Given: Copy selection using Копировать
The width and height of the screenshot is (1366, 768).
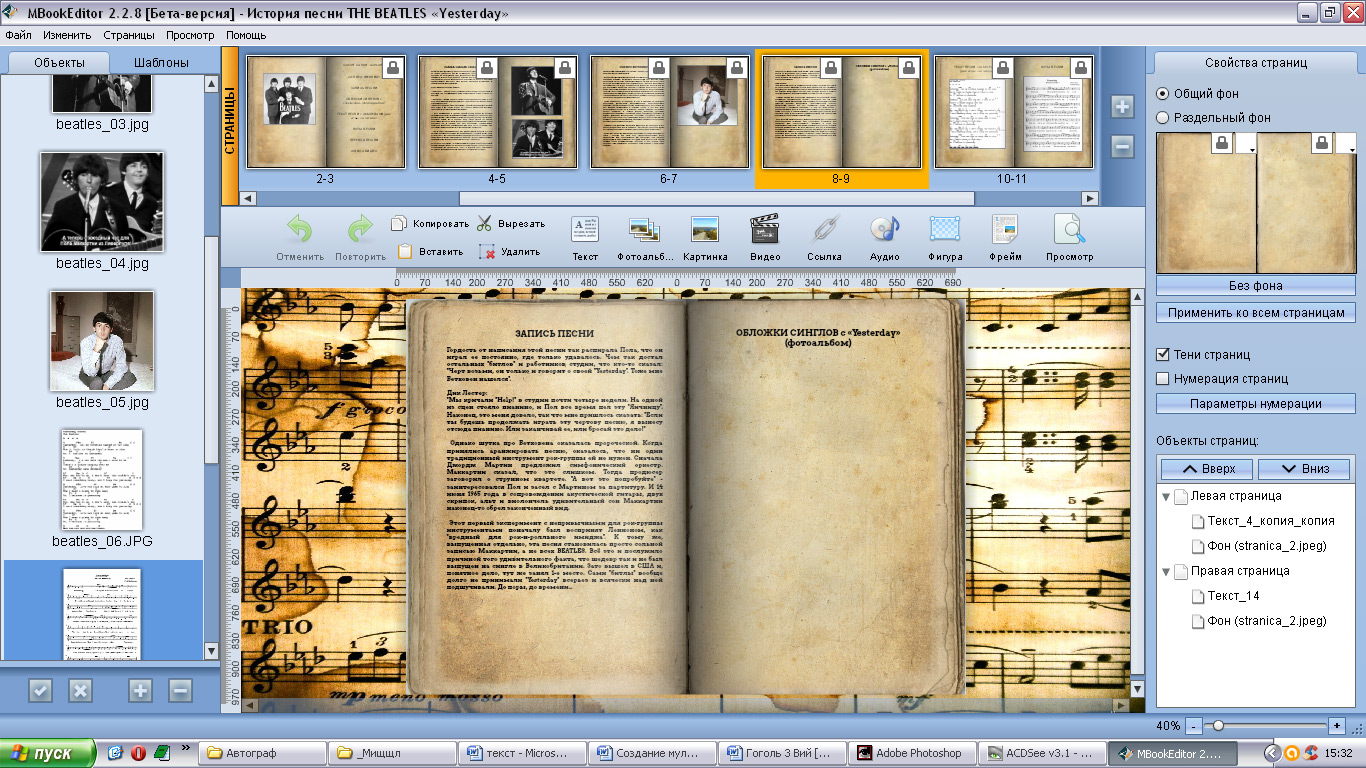Looking at the screenshot, I should click(x=429, y=224).
